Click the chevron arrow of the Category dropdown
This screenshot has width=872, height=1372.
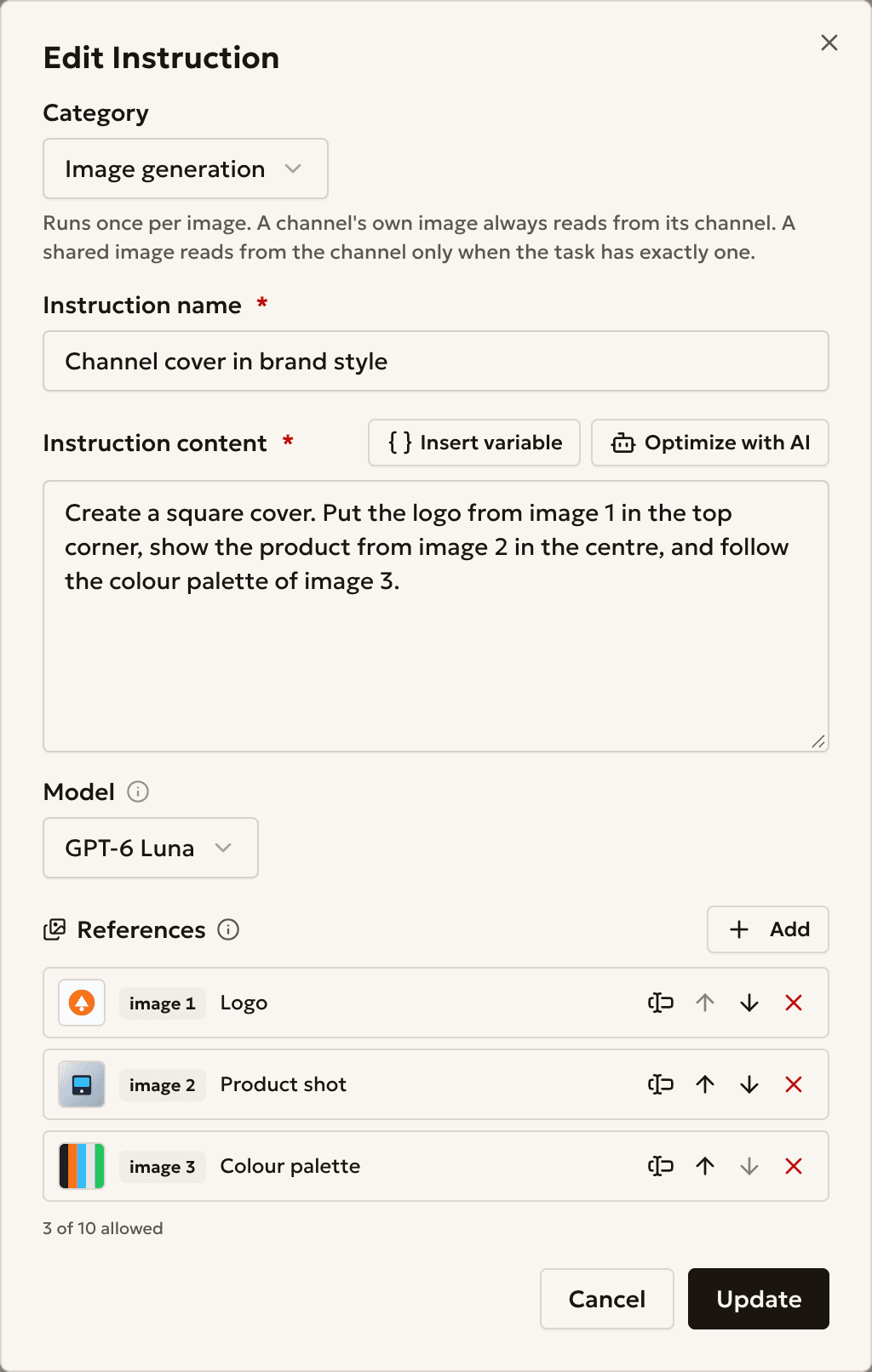pos(293,169)
